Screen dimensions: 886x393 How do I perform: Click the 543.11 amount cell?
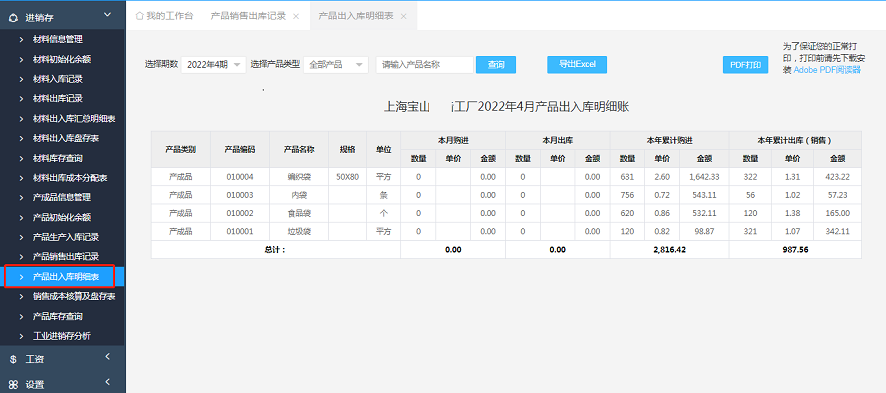click(x=704, y=195)
